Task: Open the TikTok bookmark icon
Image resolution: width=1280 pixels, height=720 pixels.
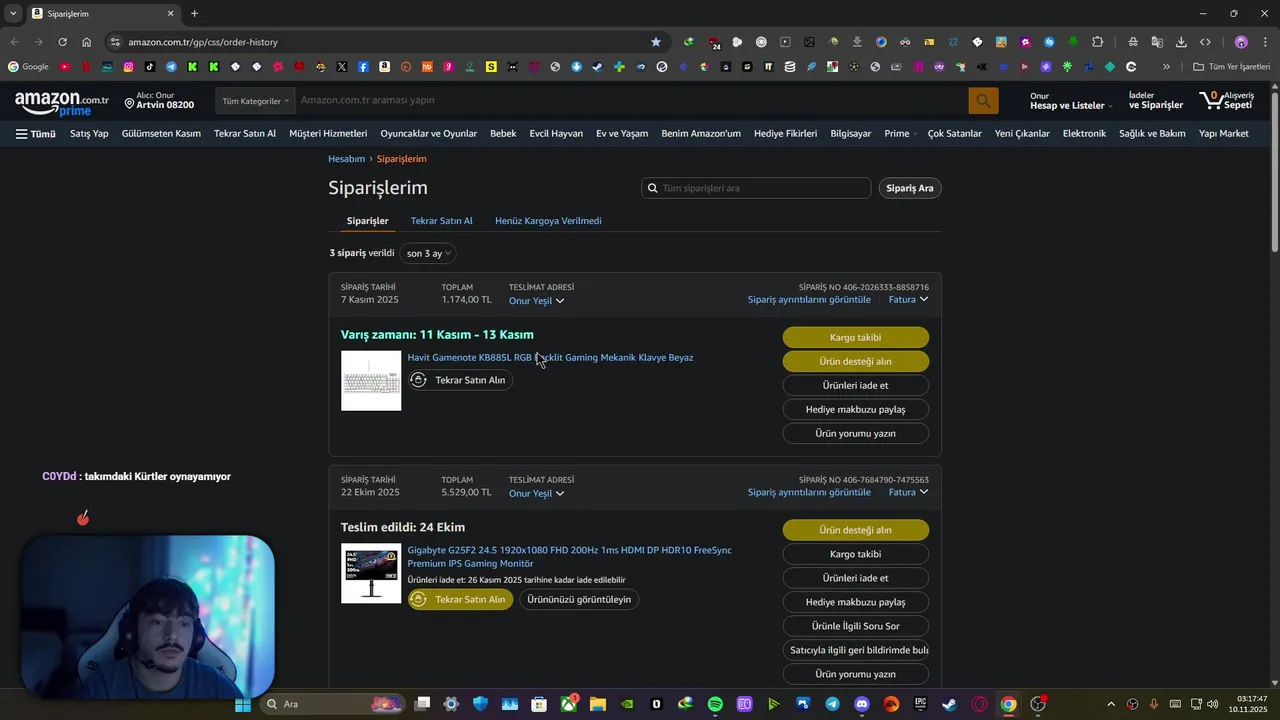Action: click(150, 67)
